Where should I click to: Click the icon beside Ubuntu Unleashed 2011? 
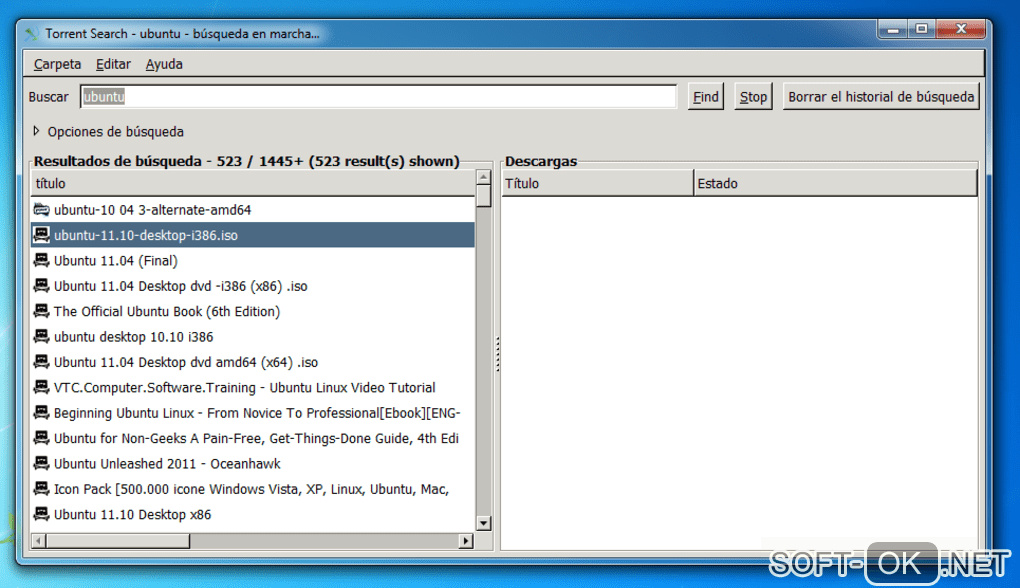pos(41,463)
